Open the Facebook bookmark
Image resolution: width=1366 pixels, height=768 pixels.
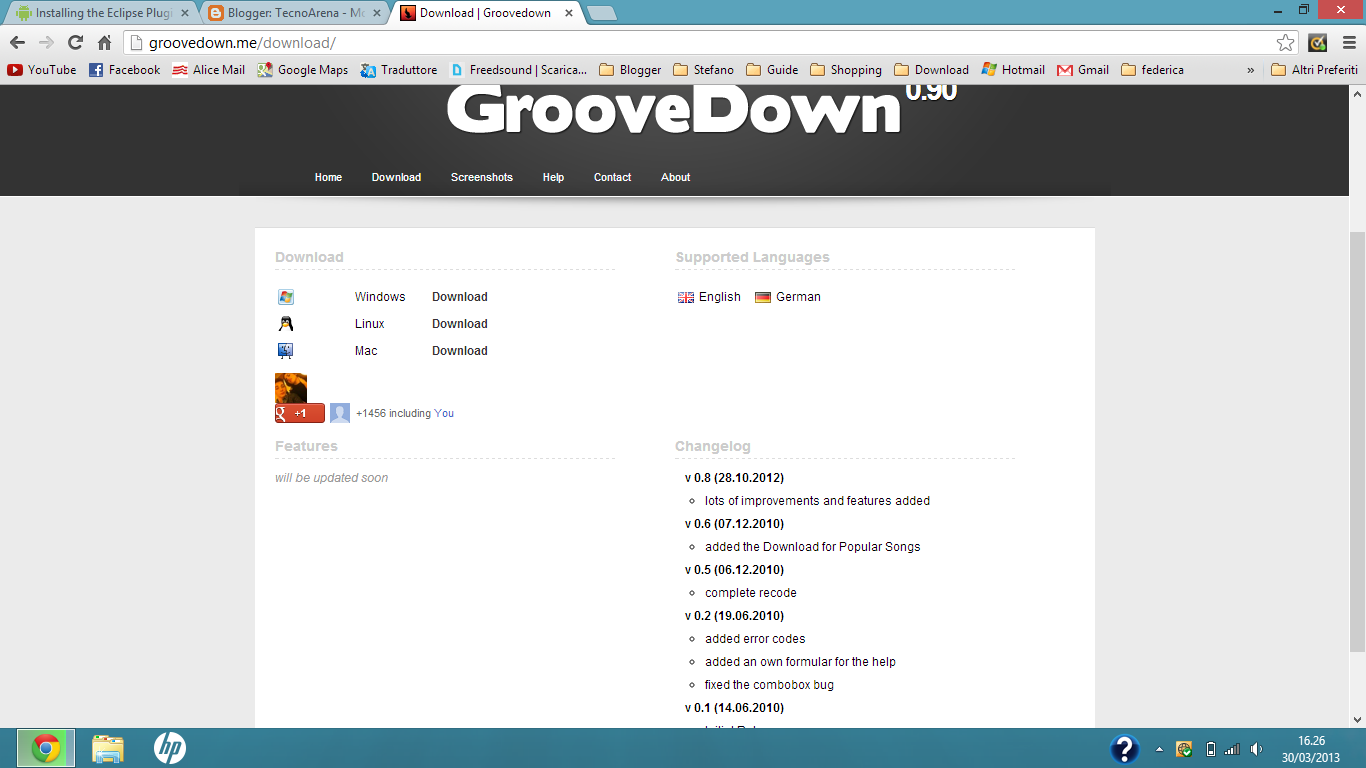[124, 70]
